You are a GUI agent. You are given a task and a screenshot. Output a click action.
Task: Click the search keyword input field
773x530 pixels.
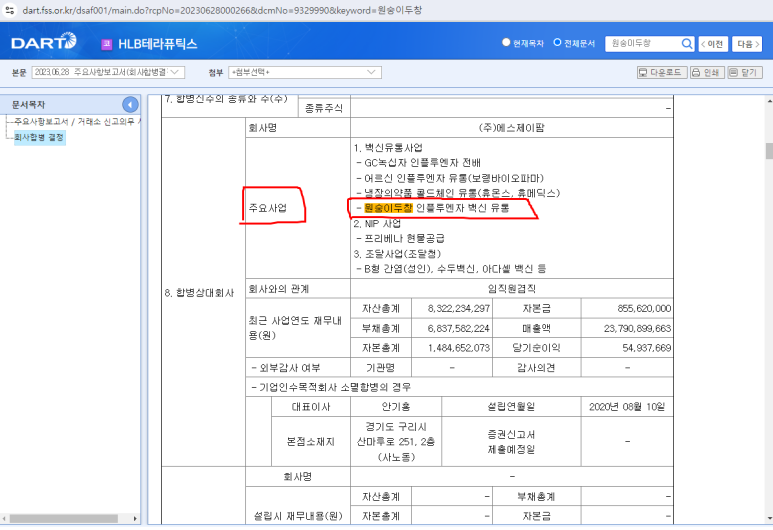click(x=640, y=44)
